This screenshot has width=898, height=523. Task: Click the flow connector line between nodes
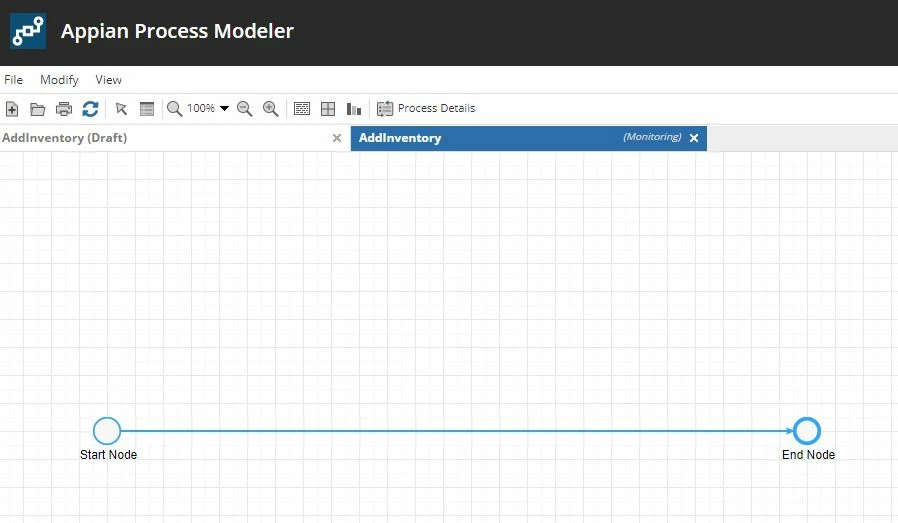pos(457,431)
